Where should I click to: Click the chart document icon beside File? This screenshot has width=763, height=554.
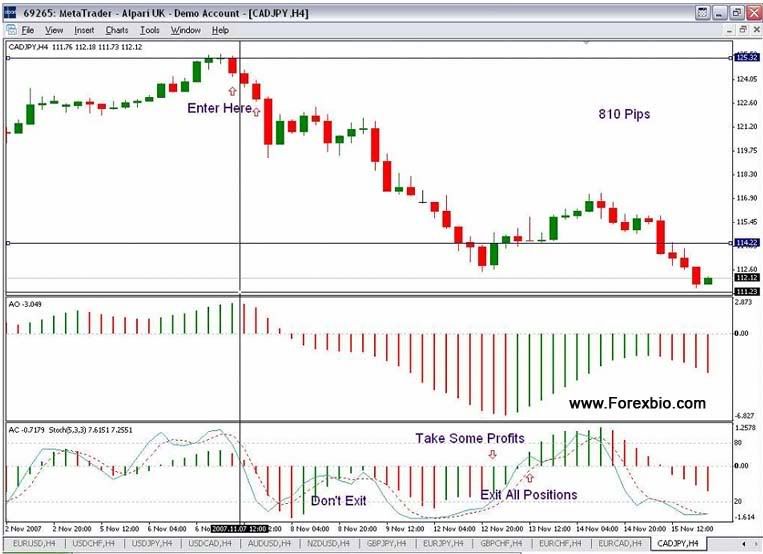tap(11, 30)
